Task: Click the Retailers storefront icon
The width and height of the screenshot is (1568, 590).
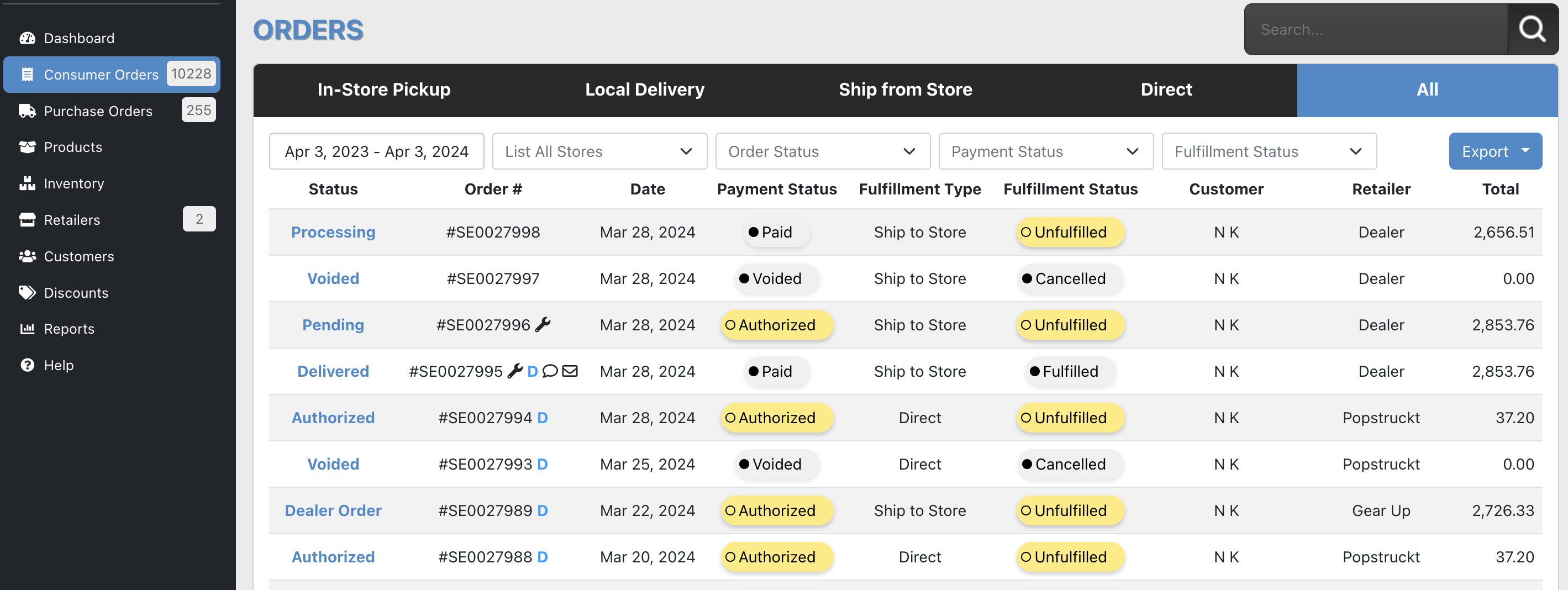Action: point(28,220)
